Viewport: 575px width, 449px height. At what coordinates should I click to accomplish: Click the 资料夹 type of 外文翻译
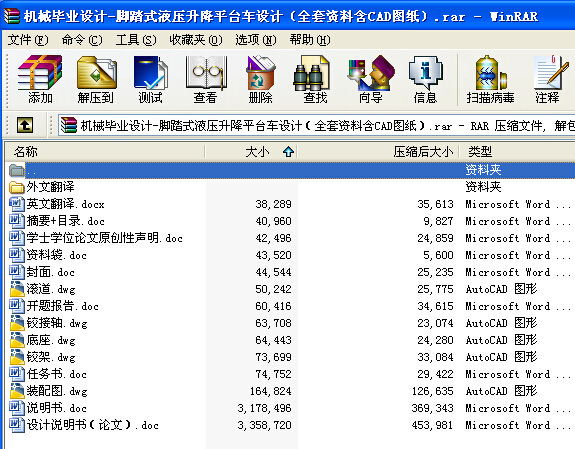click(x=483, y=187)
